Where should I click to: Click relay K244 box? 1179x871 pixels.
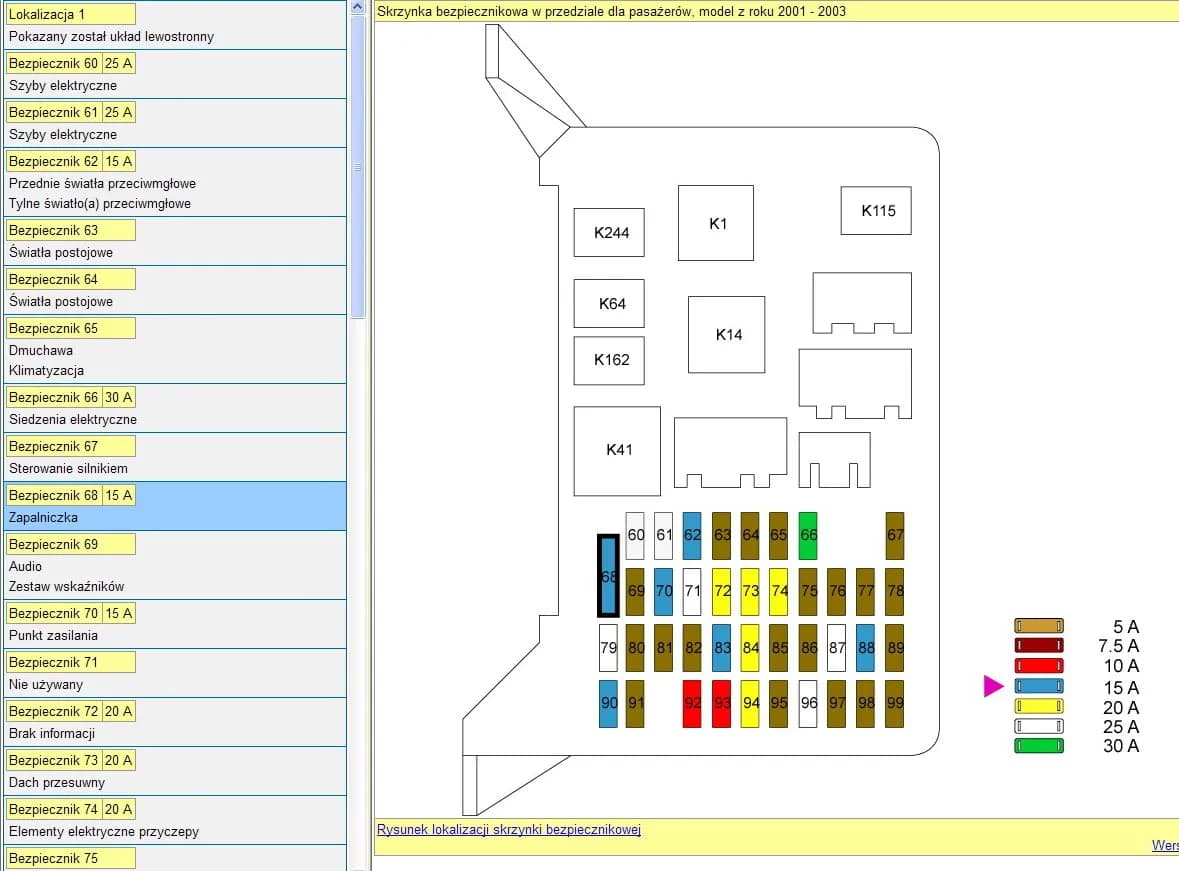click(609, 233)
